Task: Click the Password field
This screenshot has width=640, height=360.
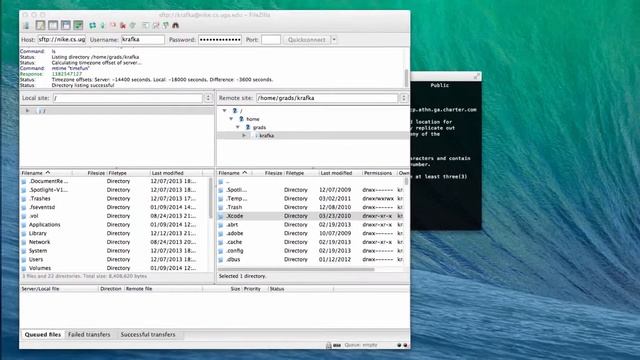Action: [x=220, y=40]
